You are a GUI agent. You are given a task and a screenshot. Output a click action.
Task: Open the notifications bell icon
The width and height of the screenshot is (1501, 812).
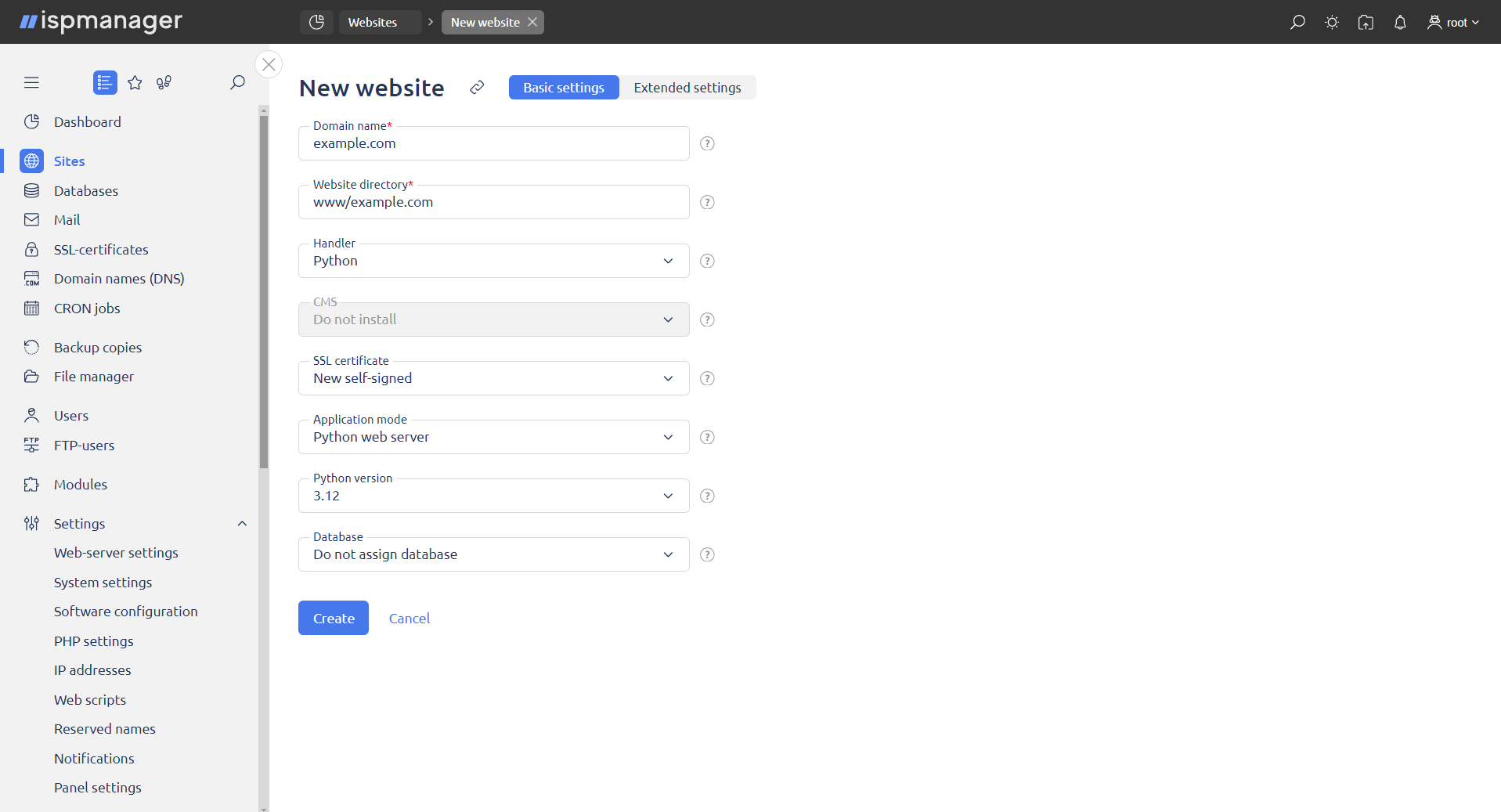click(1401, 22)
